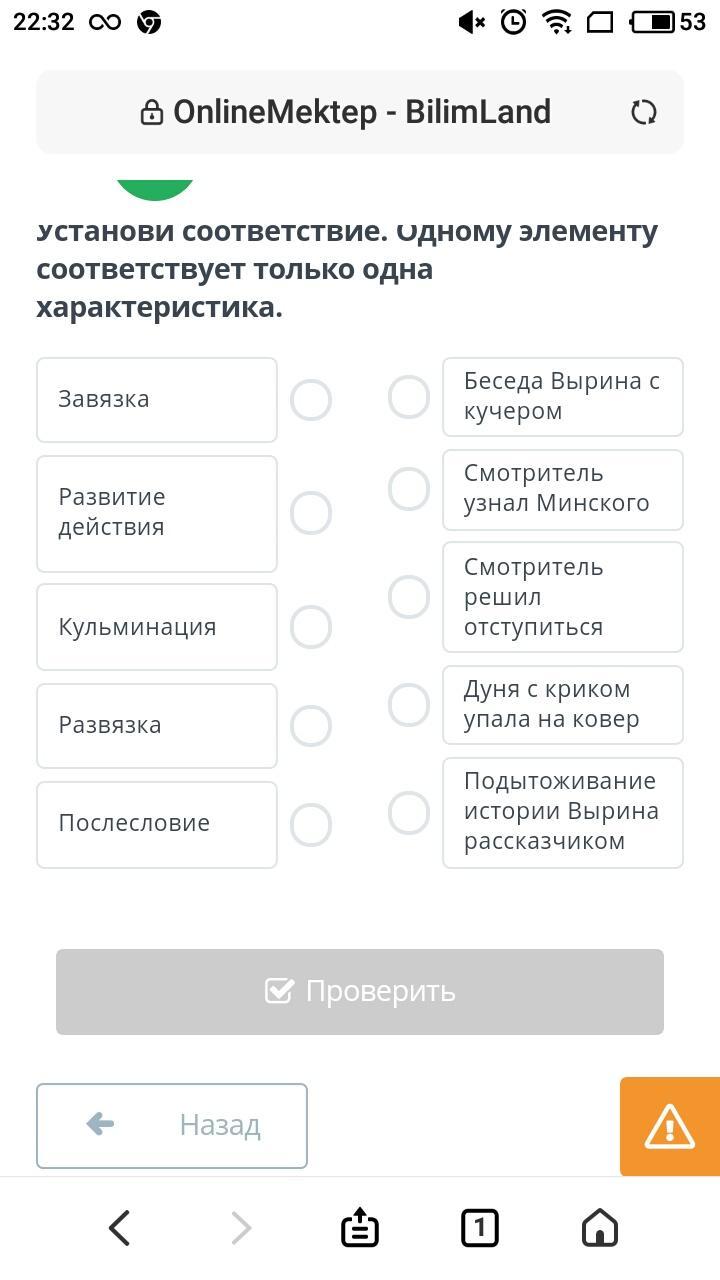Tap the Назад button
The image size is (720, 1280).
[172, 1125]
